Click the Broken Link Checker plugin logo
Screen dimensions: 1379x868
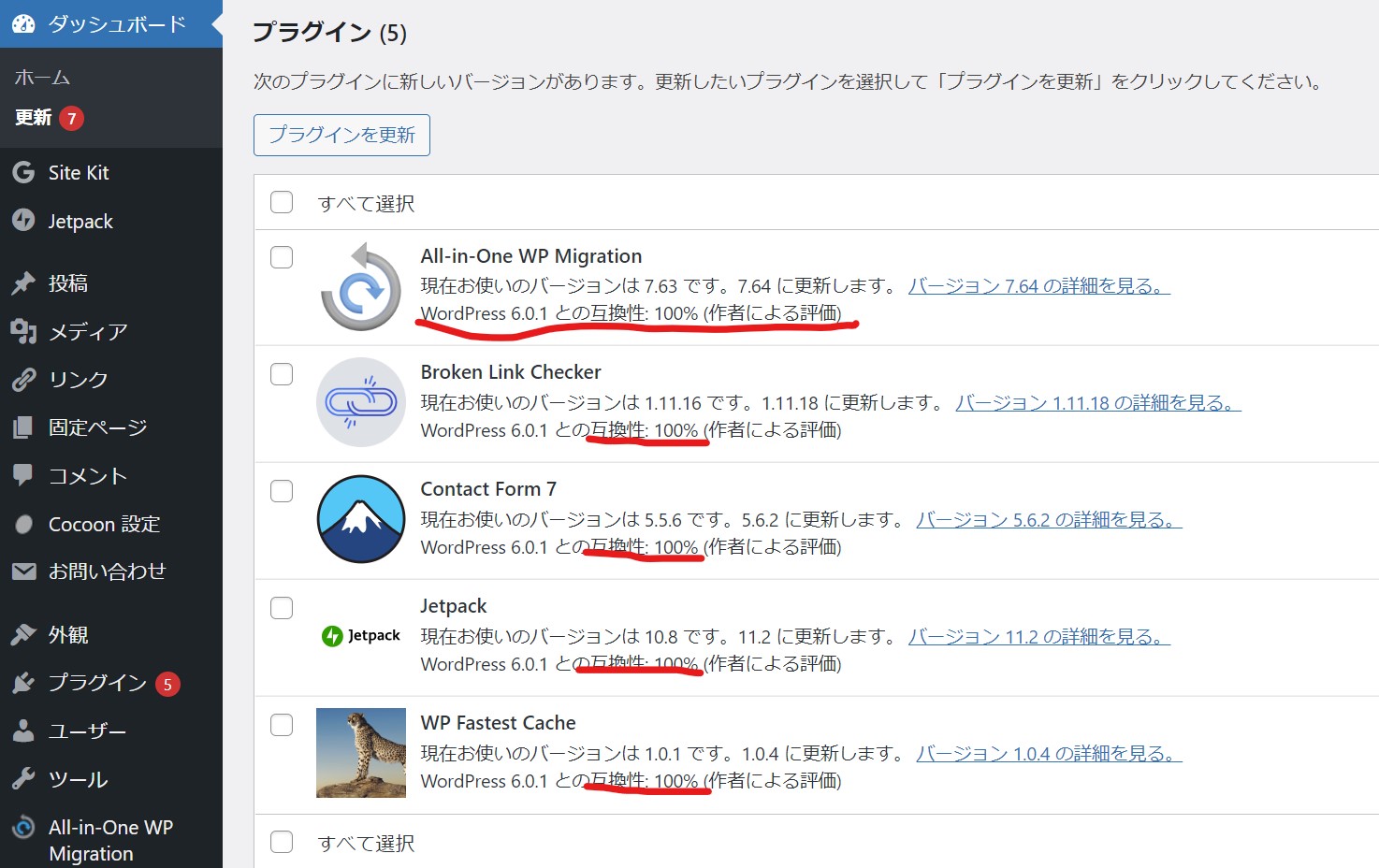(x=361, y=402)
